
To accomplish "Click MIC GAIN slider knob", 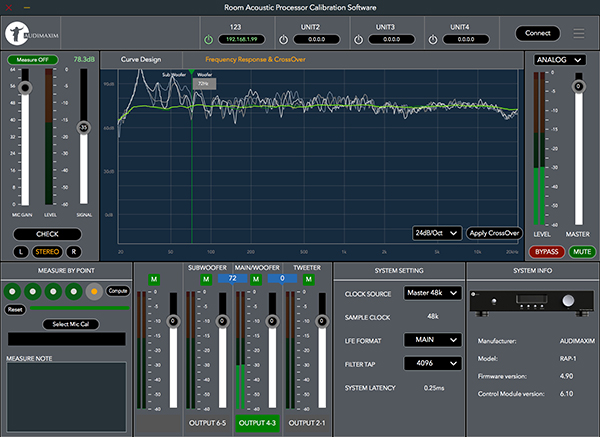I will coord(25,88).
